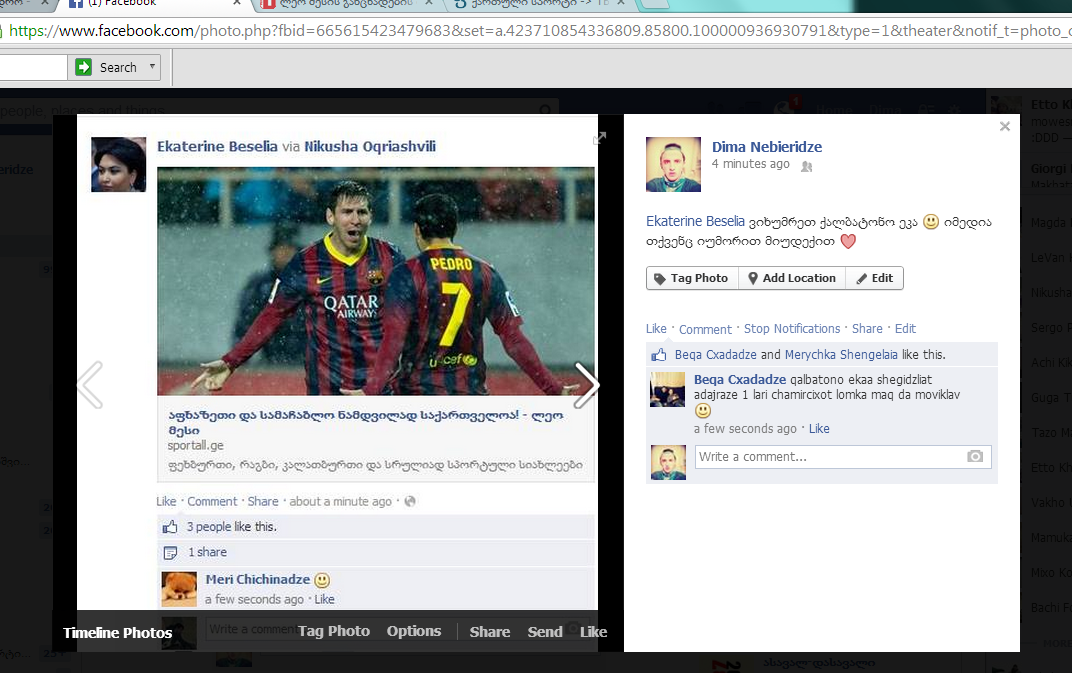1072x673 pixels.
Task: Click the Add Location button
Action: coord(792,278)
